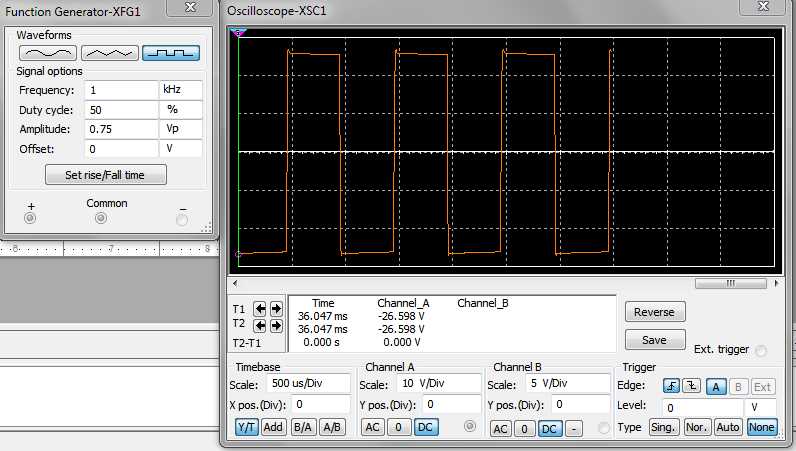Click the trigger Level value field
The width and height of the screenshot is (796, 451).
coord(703,407)
